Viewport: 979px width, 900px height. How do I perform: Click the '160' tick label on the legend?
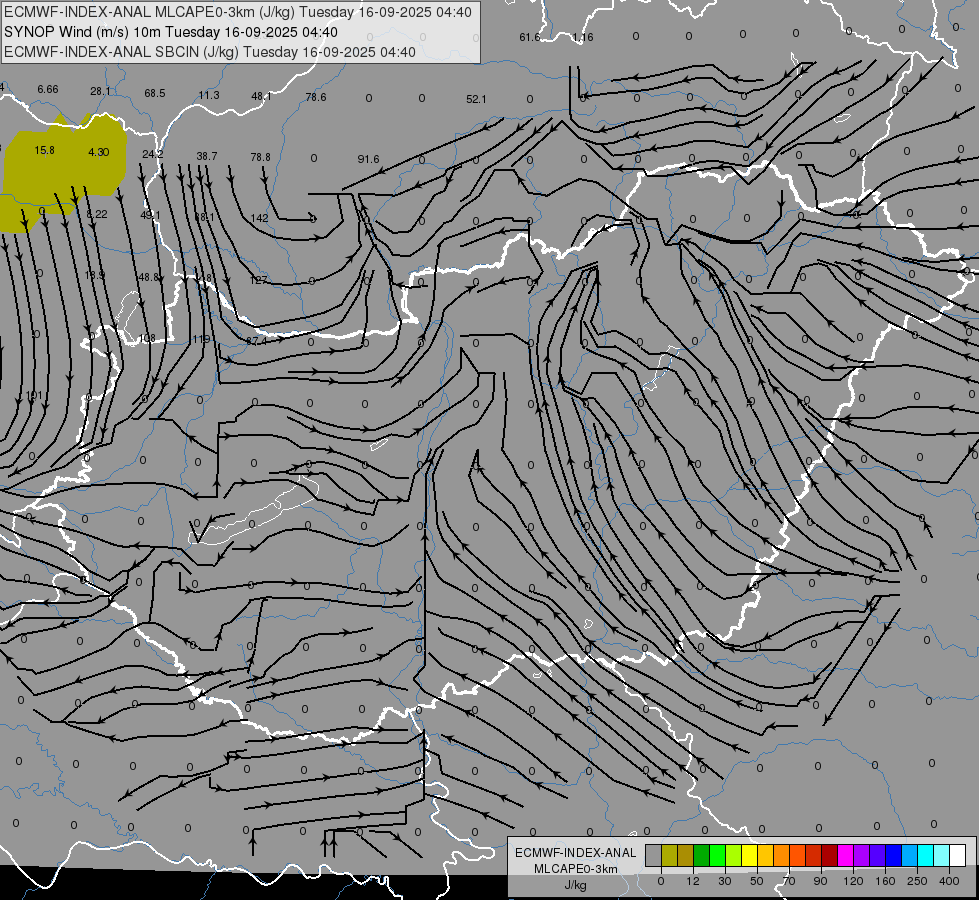tap(885, 881)
